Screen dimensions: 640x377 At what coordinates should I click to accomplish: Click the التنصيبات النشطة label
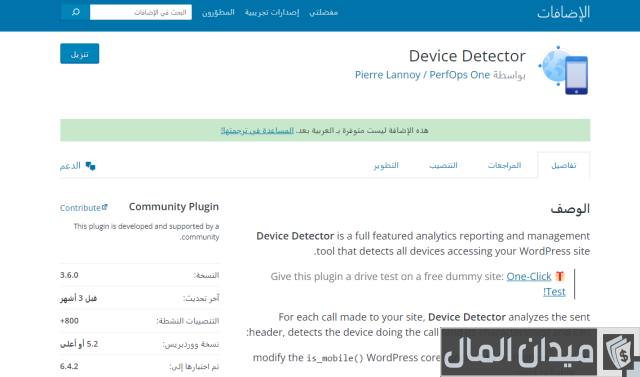[188, 321]
